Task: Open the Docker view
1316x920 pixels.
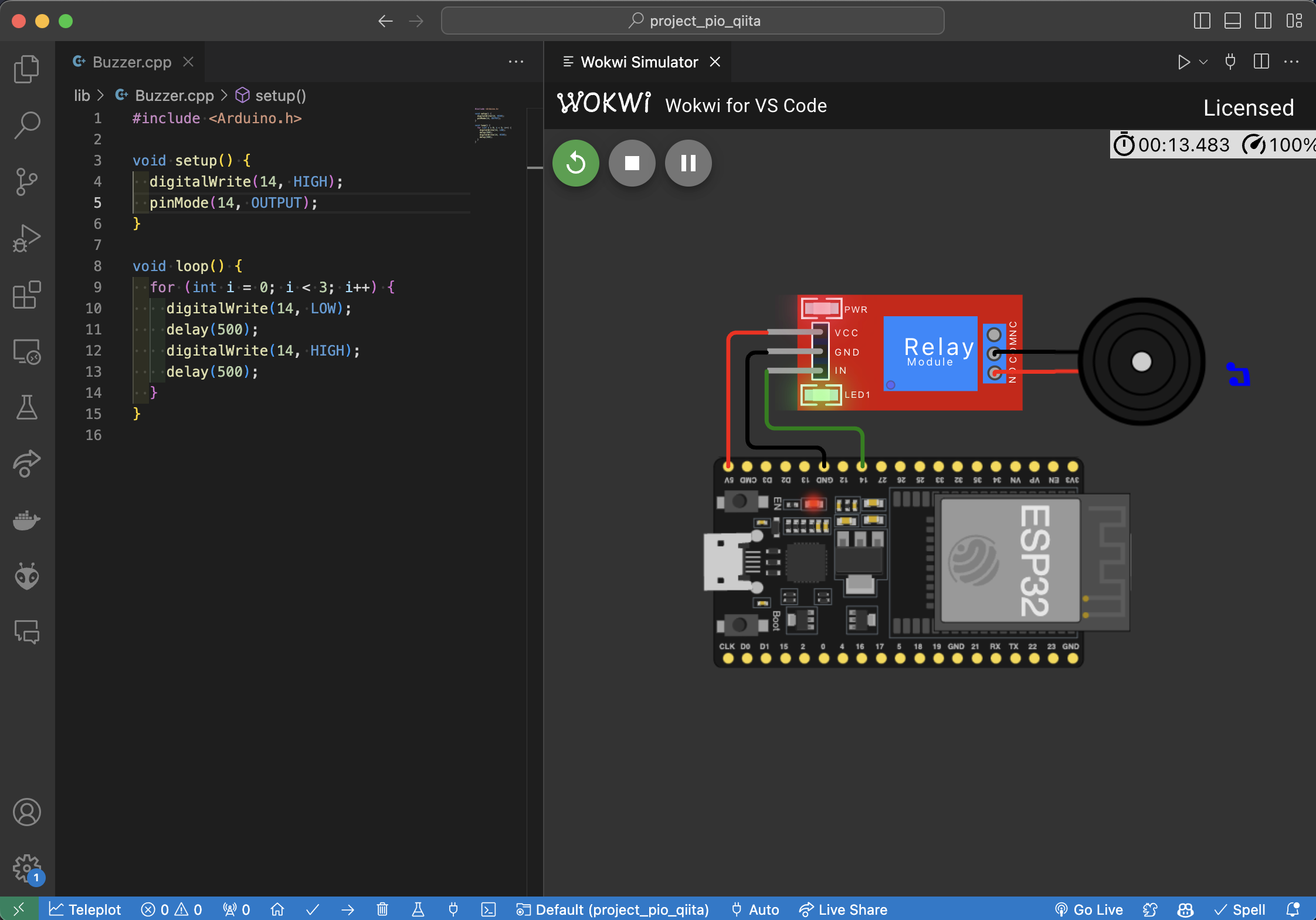Action: pyautogui.click(x=27, y=520)
